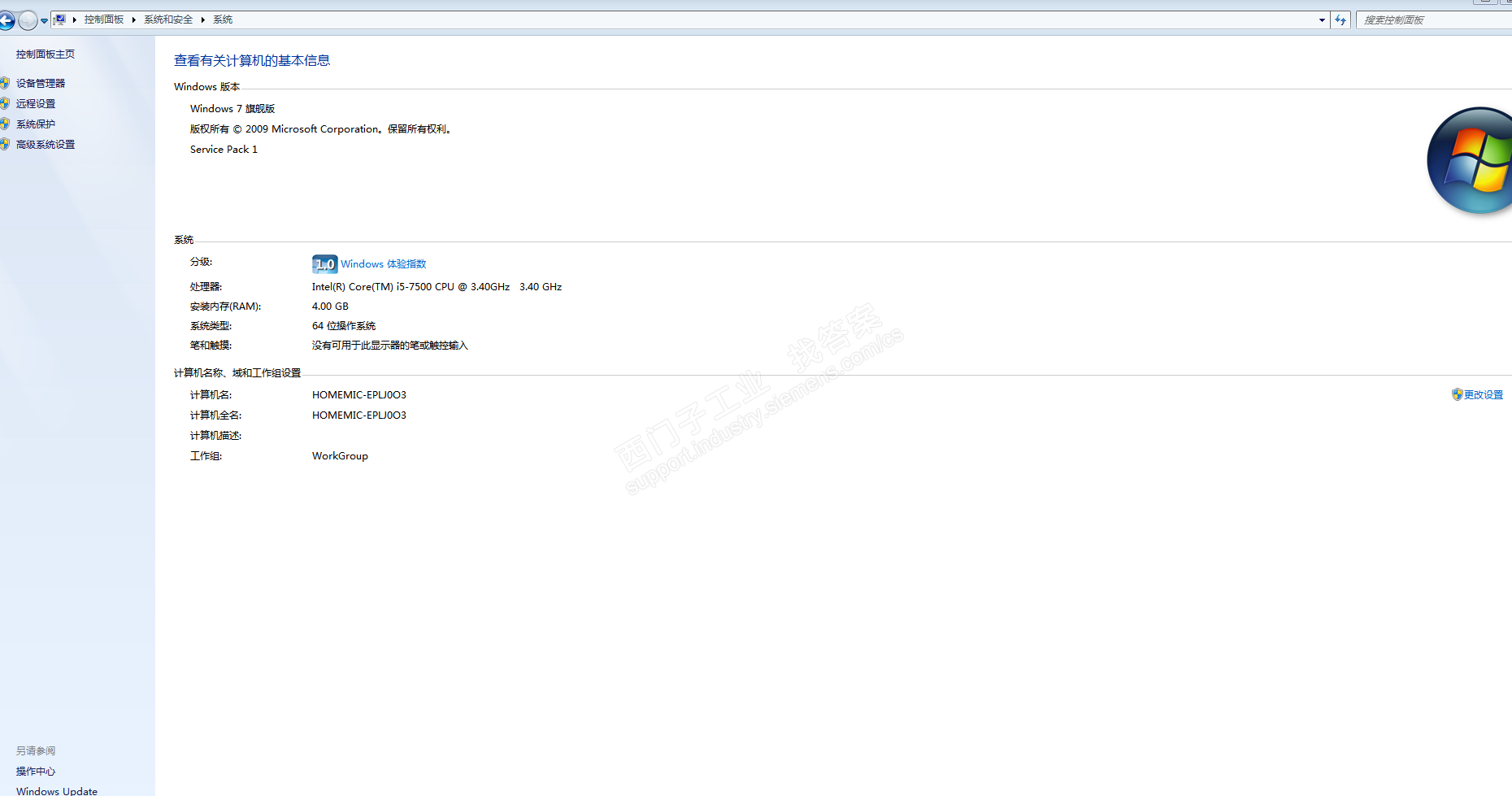This screenshot has width=1512, height=796.
Task: Click the "计算机描述:" label
Action: coord(215,436)
